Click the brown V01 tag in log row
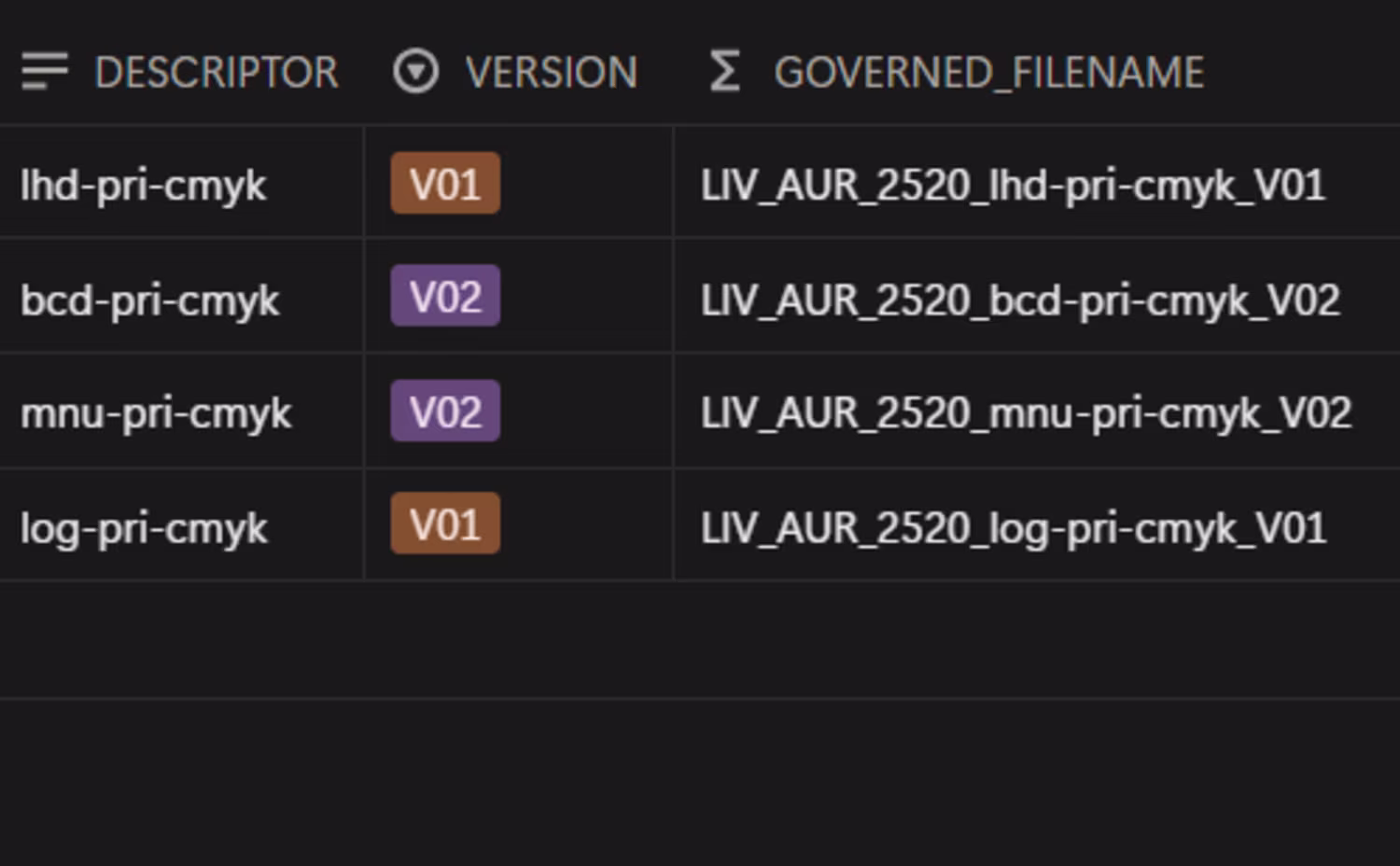This screenshot has width=1400, height=866. tap(445, 524)
